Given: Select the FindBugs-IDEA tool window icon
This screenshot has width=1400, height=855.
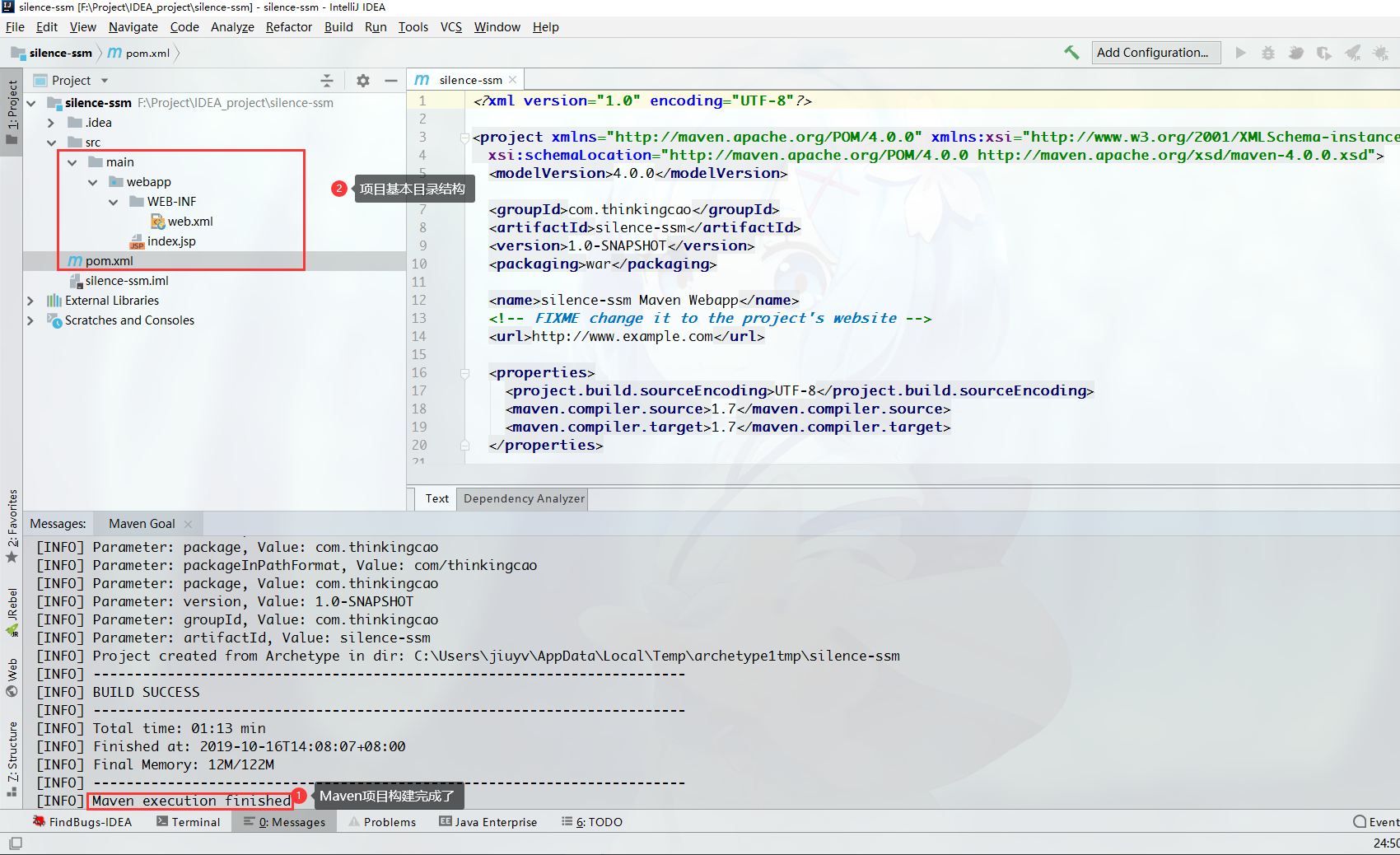Looking at the screenshot, I should point(82,821).
